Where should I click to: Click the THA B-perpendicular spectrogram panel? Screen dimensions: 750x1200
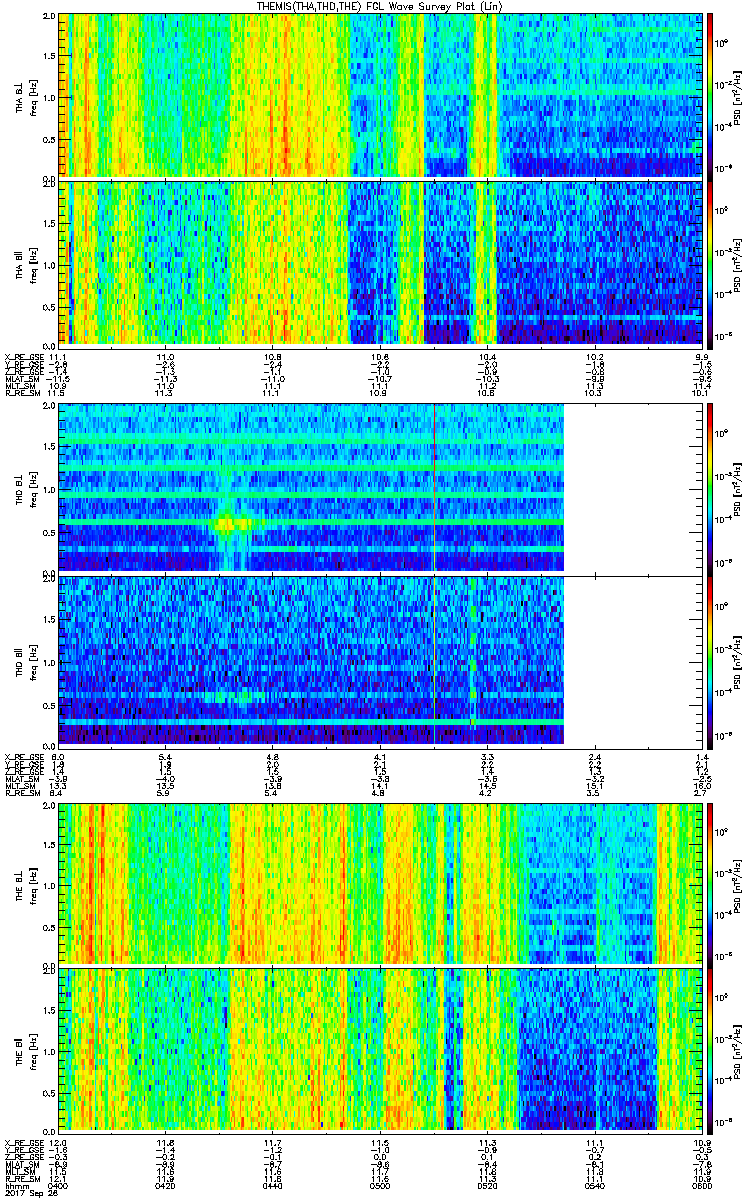tap(380, 95)
